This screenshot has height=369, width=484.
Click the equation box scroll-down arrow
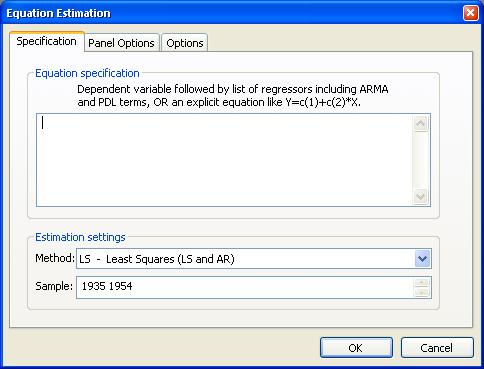pyautogui.click(x=421, y=196)
